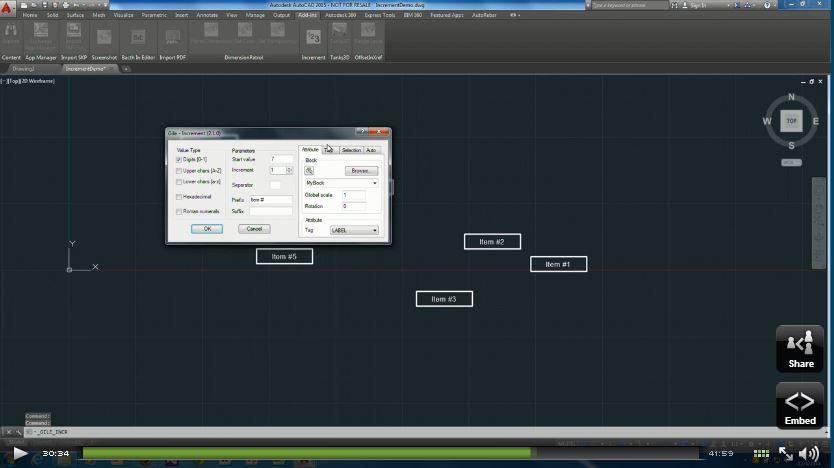Click the Rotation input field
The height and width of the screenshot is (468, 834).
[354, 206]
